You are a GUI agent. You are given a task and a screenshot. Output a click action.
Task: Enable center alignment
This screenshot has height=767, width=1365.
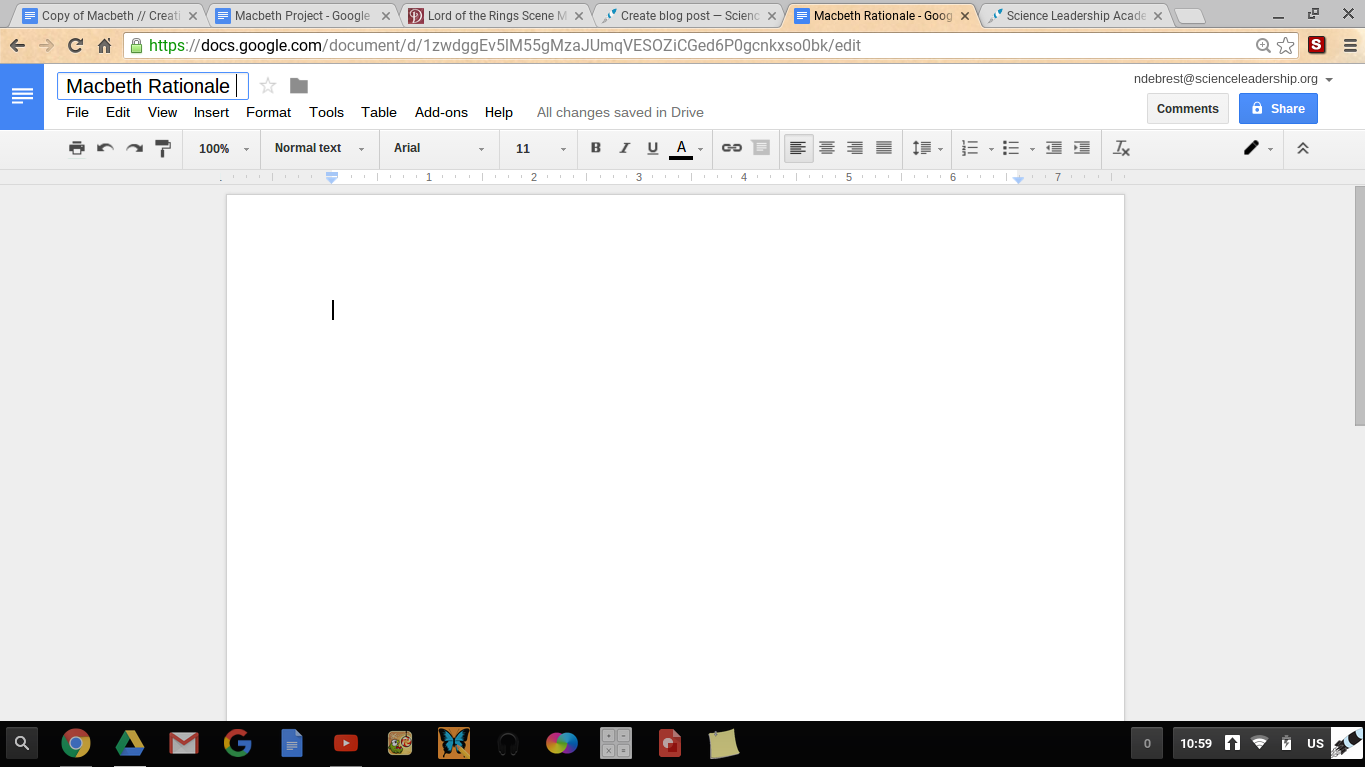[827, 148]
